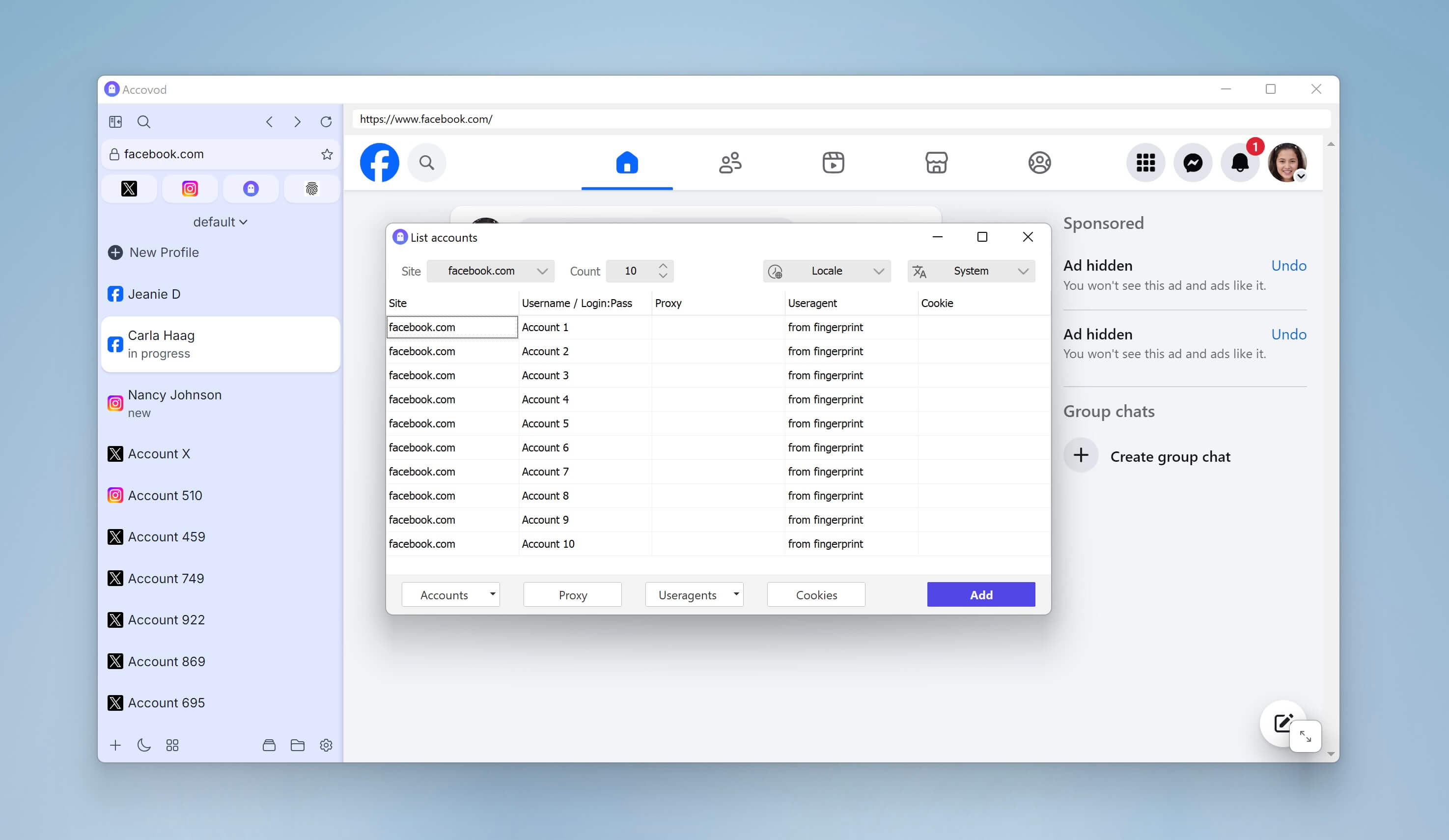Go to Facebook Home tab

click(x=627, y=163)
